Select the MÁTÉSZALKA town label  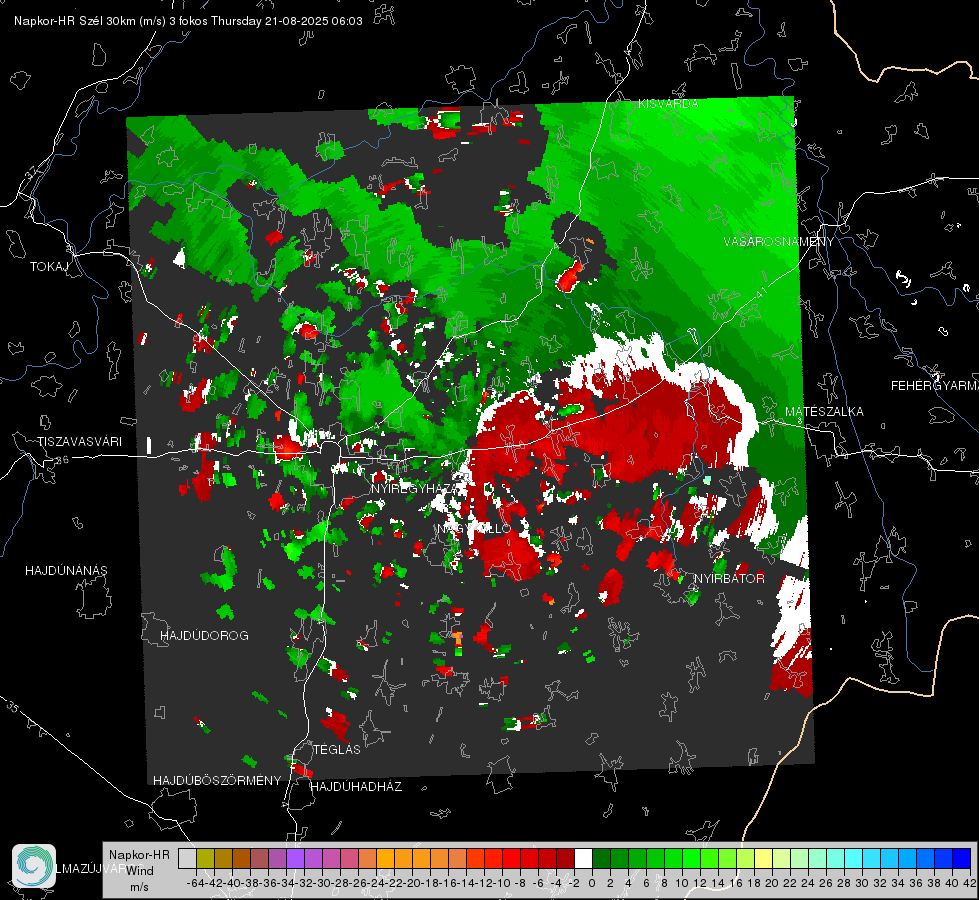pyautogui.click(x=824, y=412)
